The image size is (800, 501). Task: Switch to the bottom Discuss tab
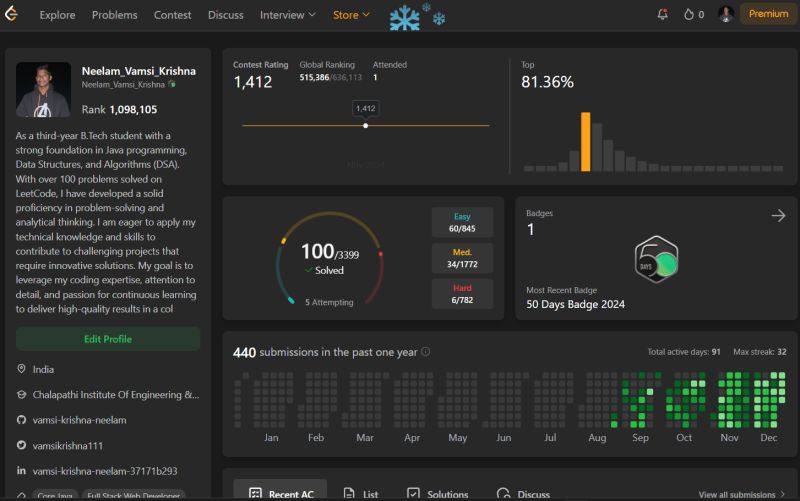(523, 493)
